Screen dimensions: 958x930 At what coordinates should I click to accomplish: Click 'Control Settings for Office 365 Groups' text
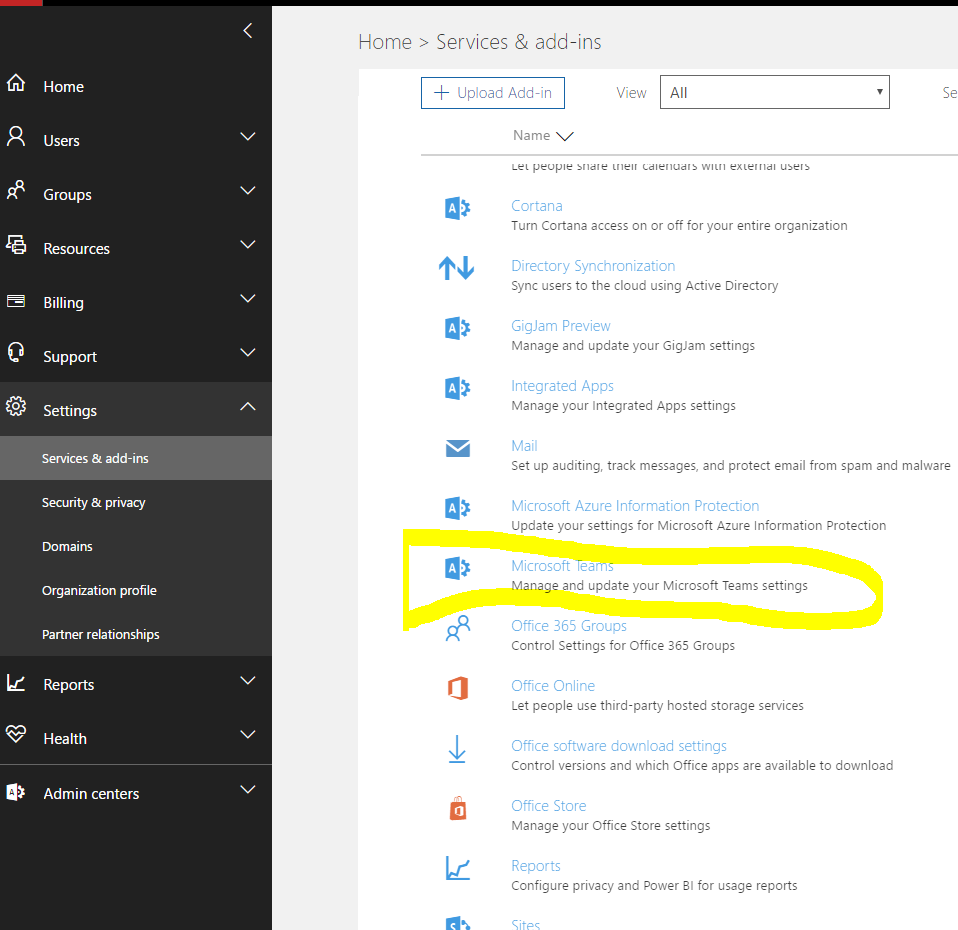pyautogui.click(x=623, y=645)
